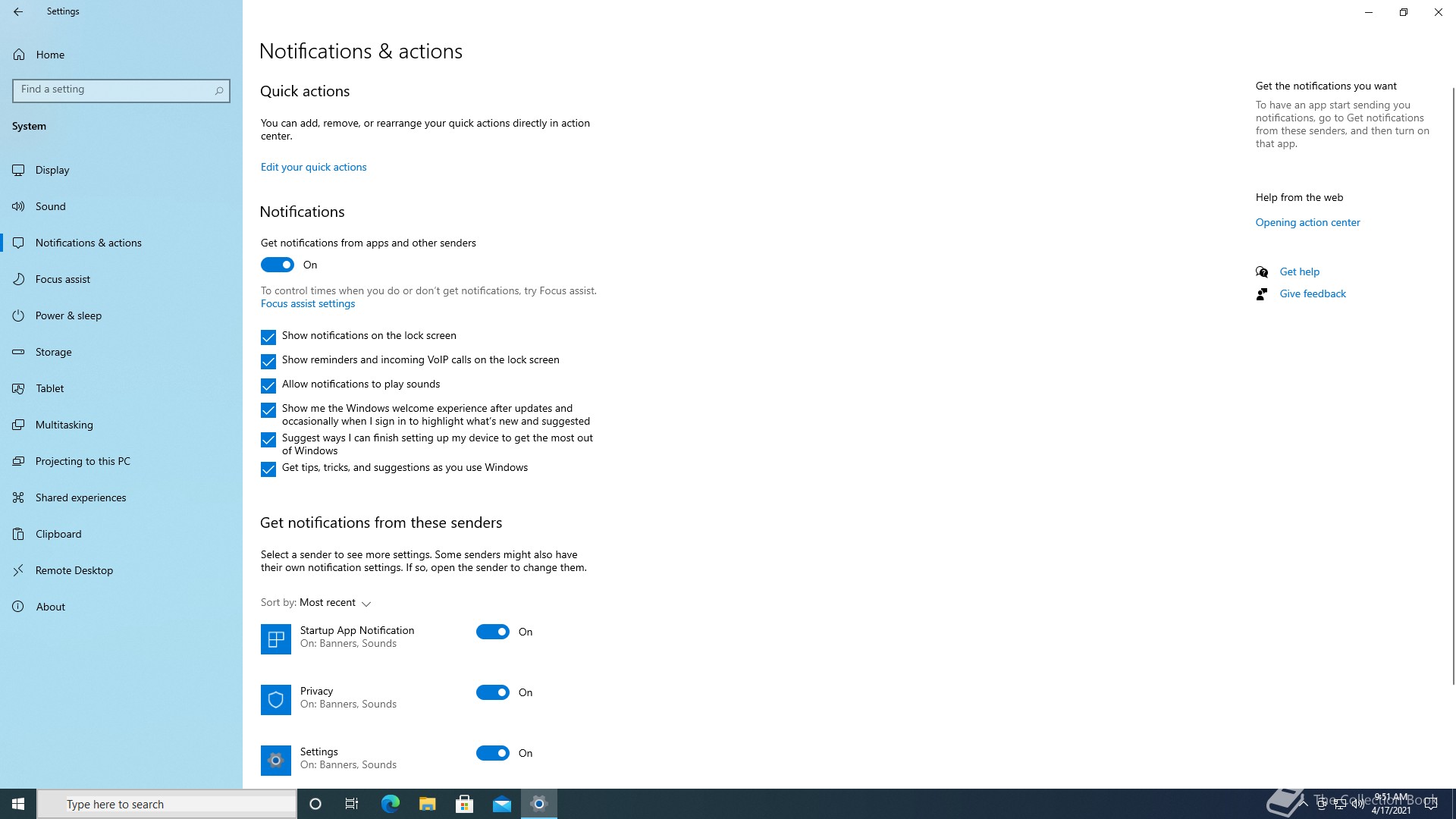Viewport: 1456px width, 819px height.
Task: Click the taskbar clock showing 9:51 AM
Action: click(1391, 804)
